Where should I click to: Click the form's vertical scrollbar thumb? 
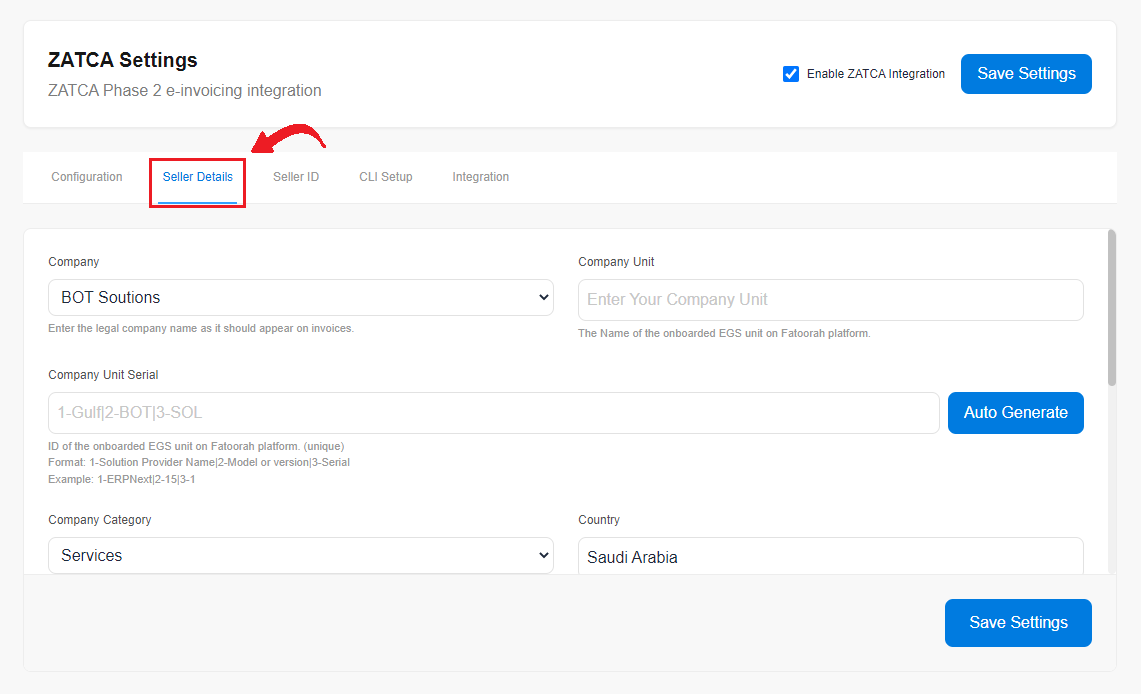[1111, 307]
